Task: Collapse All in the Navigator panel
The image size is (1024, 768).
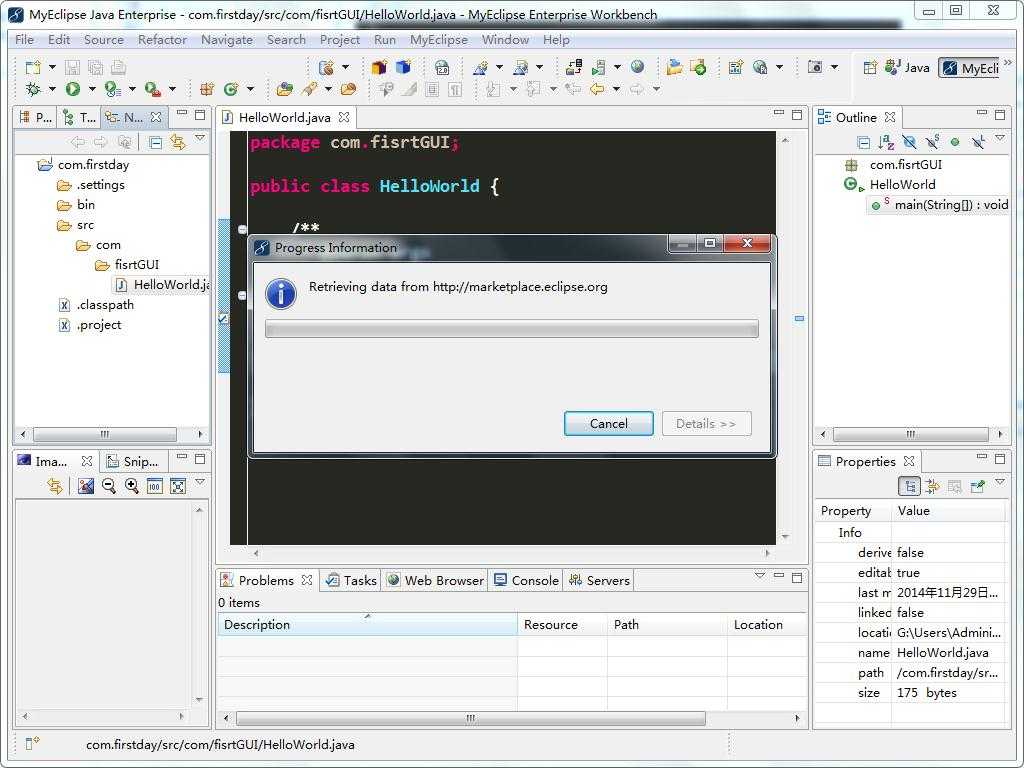Action: (x=155, y=142)
